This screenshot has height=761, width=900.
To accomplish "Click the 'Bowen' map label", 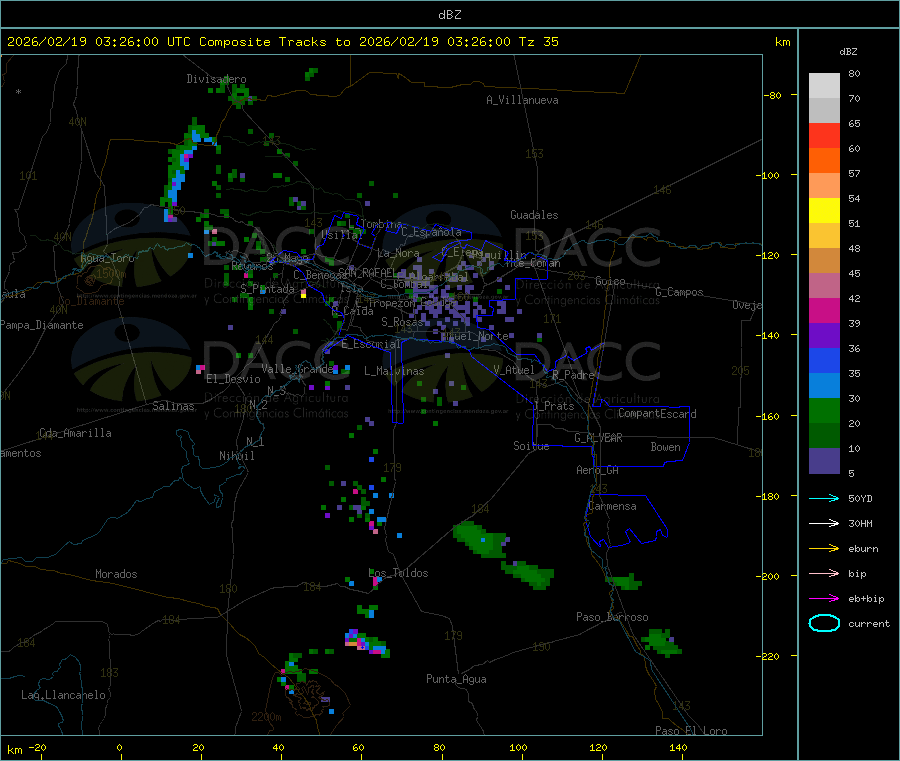I will (665, 447).
